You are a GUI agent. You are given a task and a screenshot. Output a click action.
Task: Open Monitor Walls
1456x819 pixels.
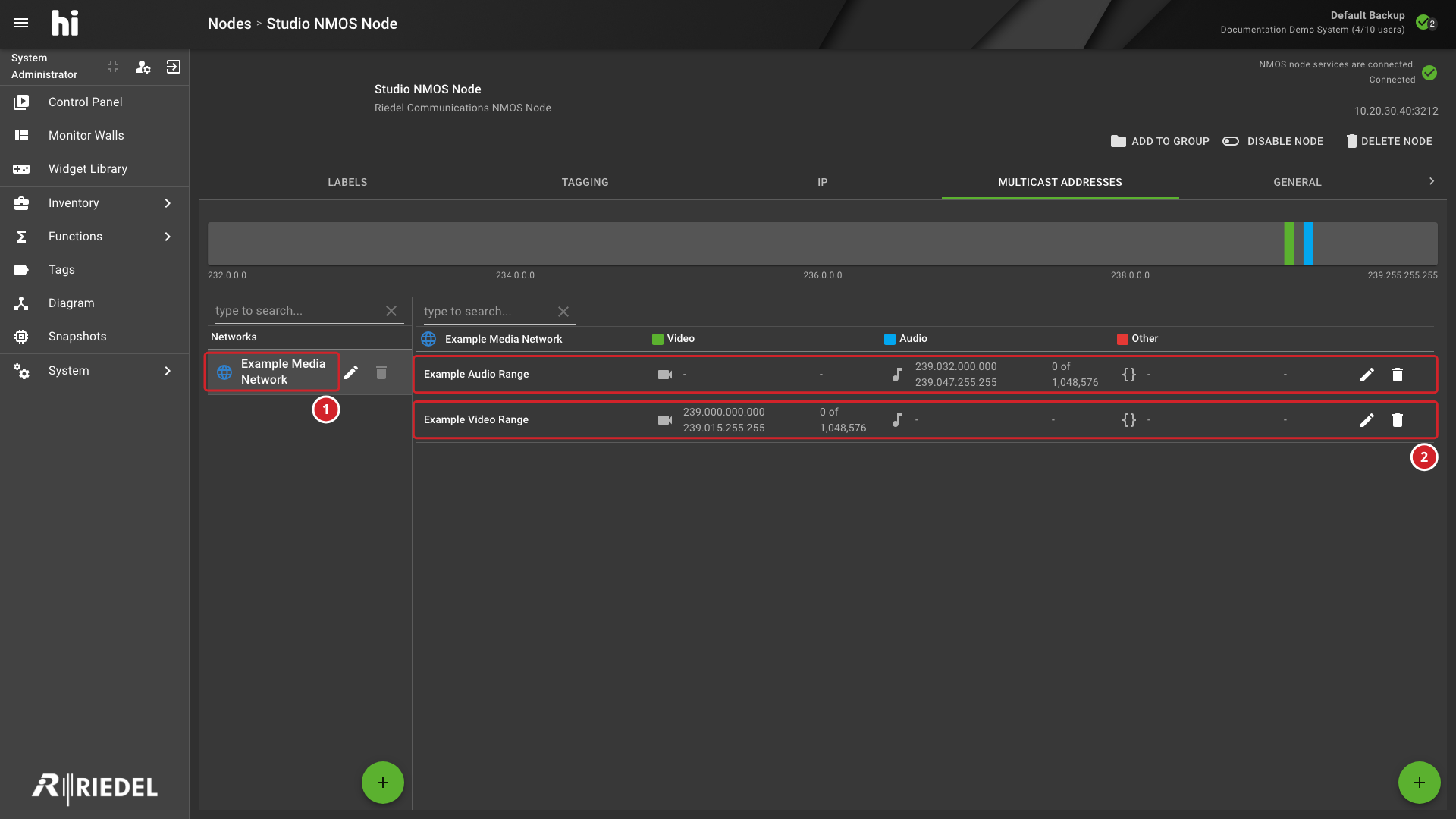click(x=94, y=135)
